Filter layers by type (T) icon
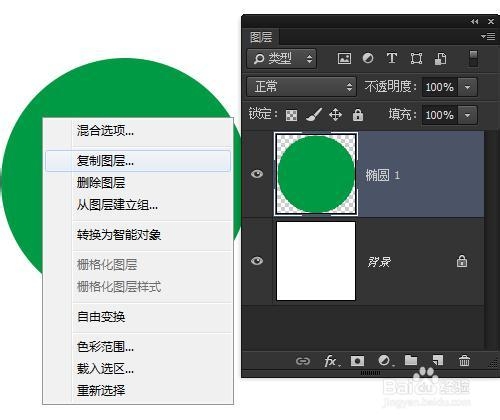The height and width of the screenshot is (420, 500). tap(392, 58)
